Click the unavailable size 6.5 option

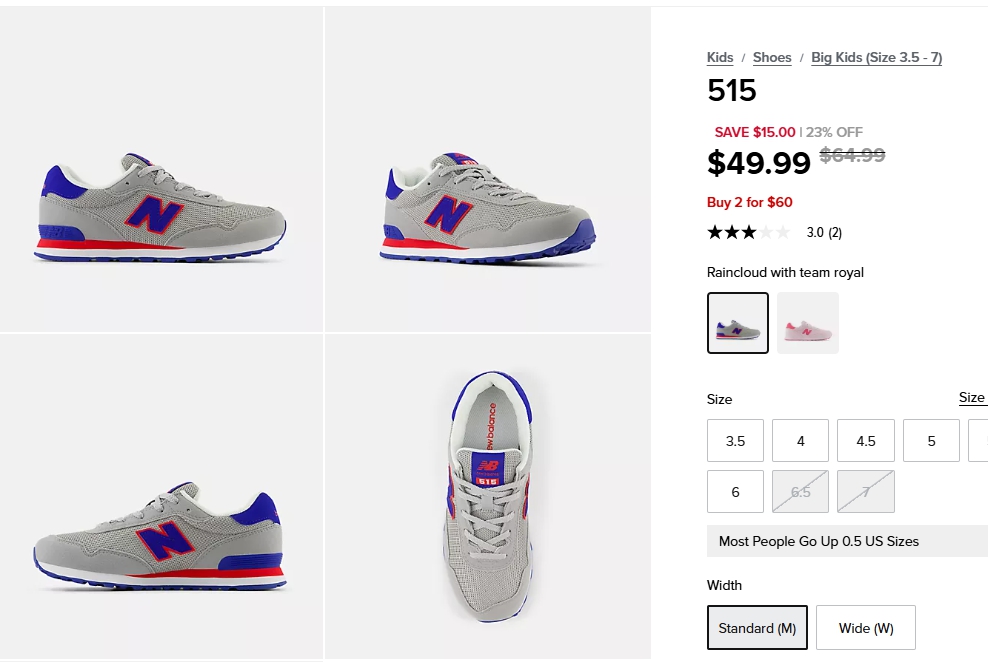click(800, 492)
